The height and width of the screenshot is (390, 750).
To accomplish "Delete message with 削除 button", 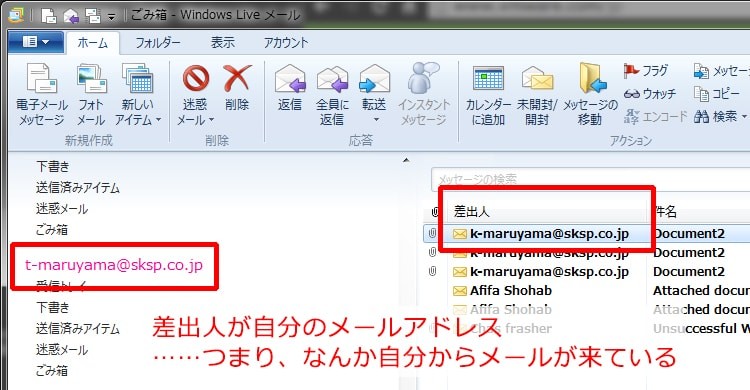I will [237, 89].
